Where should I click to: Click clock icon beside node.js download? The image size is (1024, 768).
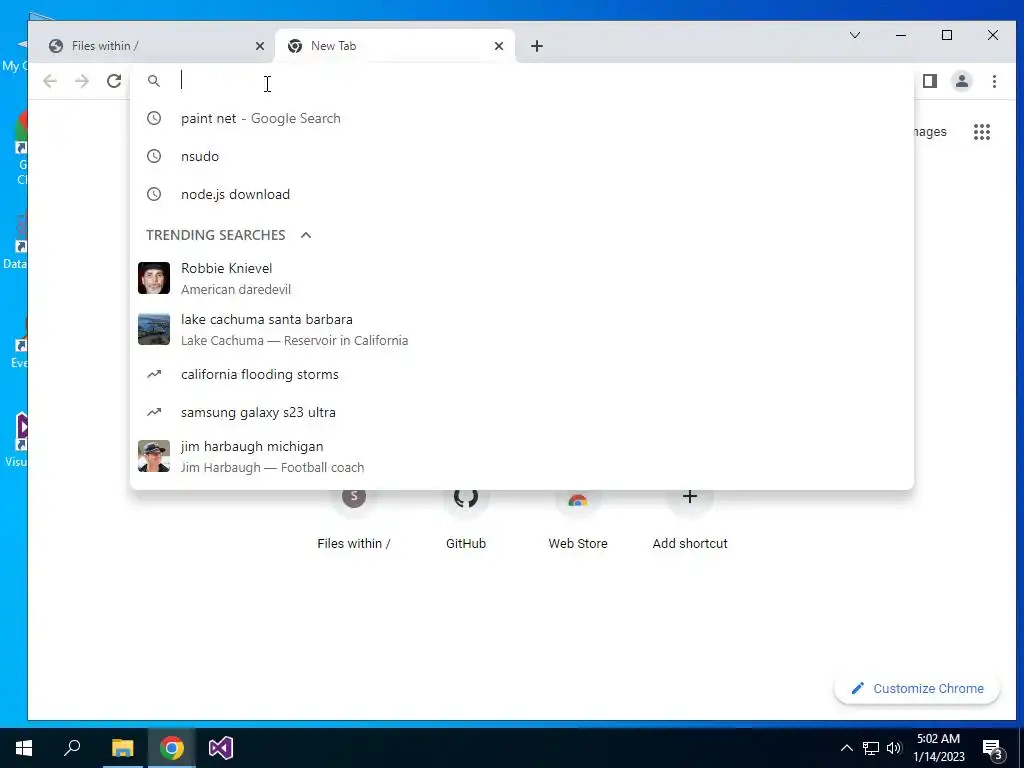(153, 194)
